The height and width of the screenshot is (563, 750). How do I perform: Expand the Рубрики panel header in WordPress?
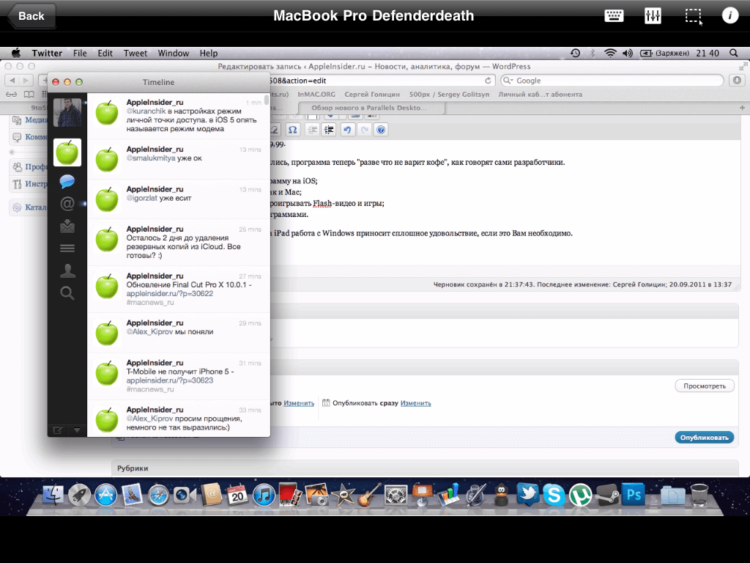425,468
